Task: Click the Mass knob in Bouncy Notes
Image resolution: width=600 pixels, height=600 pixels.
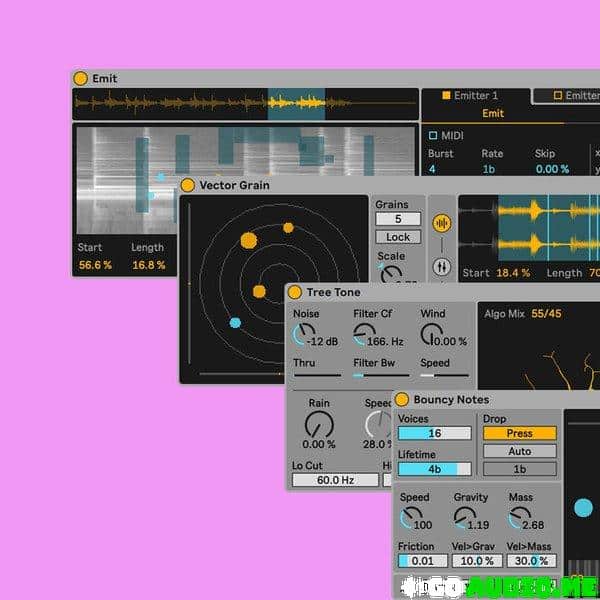Action: point(520,518)
